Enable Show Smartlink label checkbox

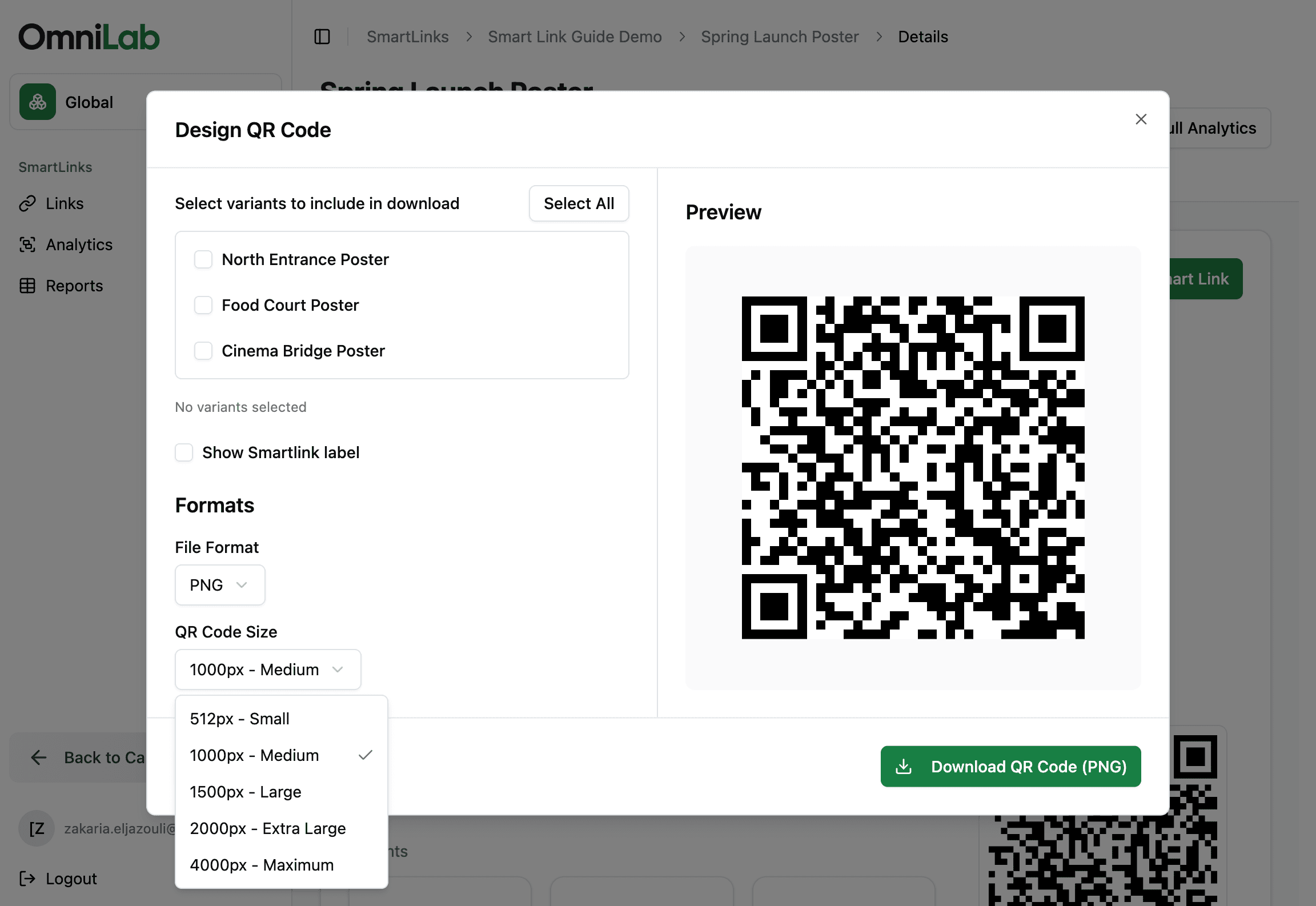click(x=184, y=452)
